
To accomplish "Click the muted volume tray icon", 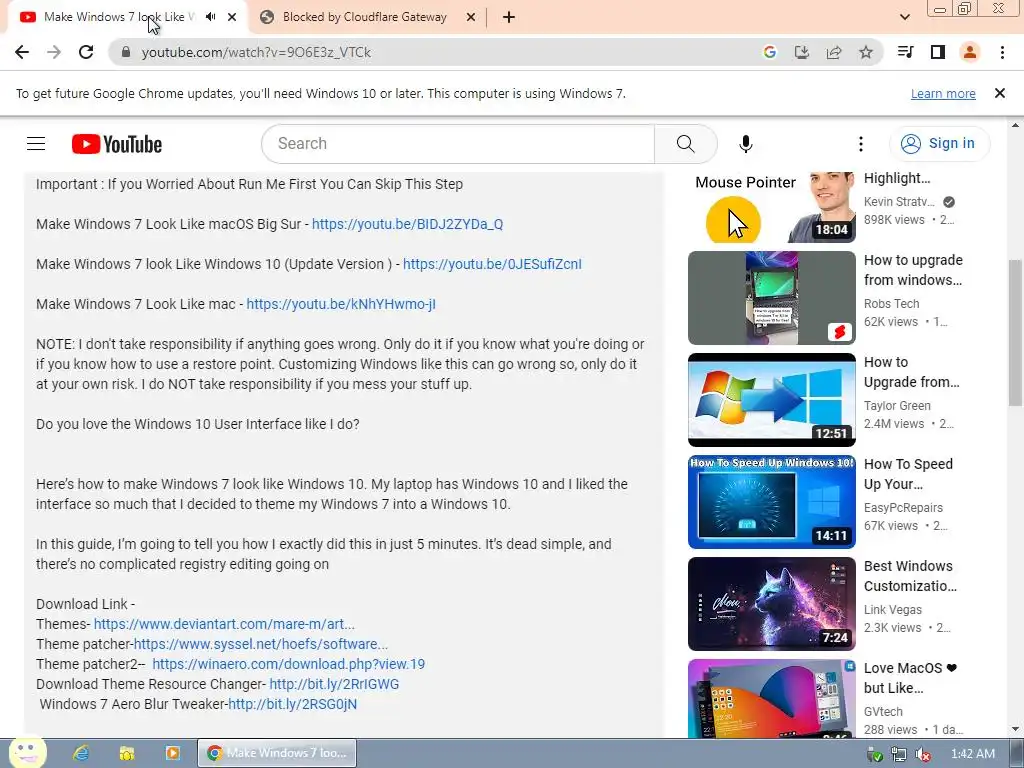I will click(x=923, y=754).
